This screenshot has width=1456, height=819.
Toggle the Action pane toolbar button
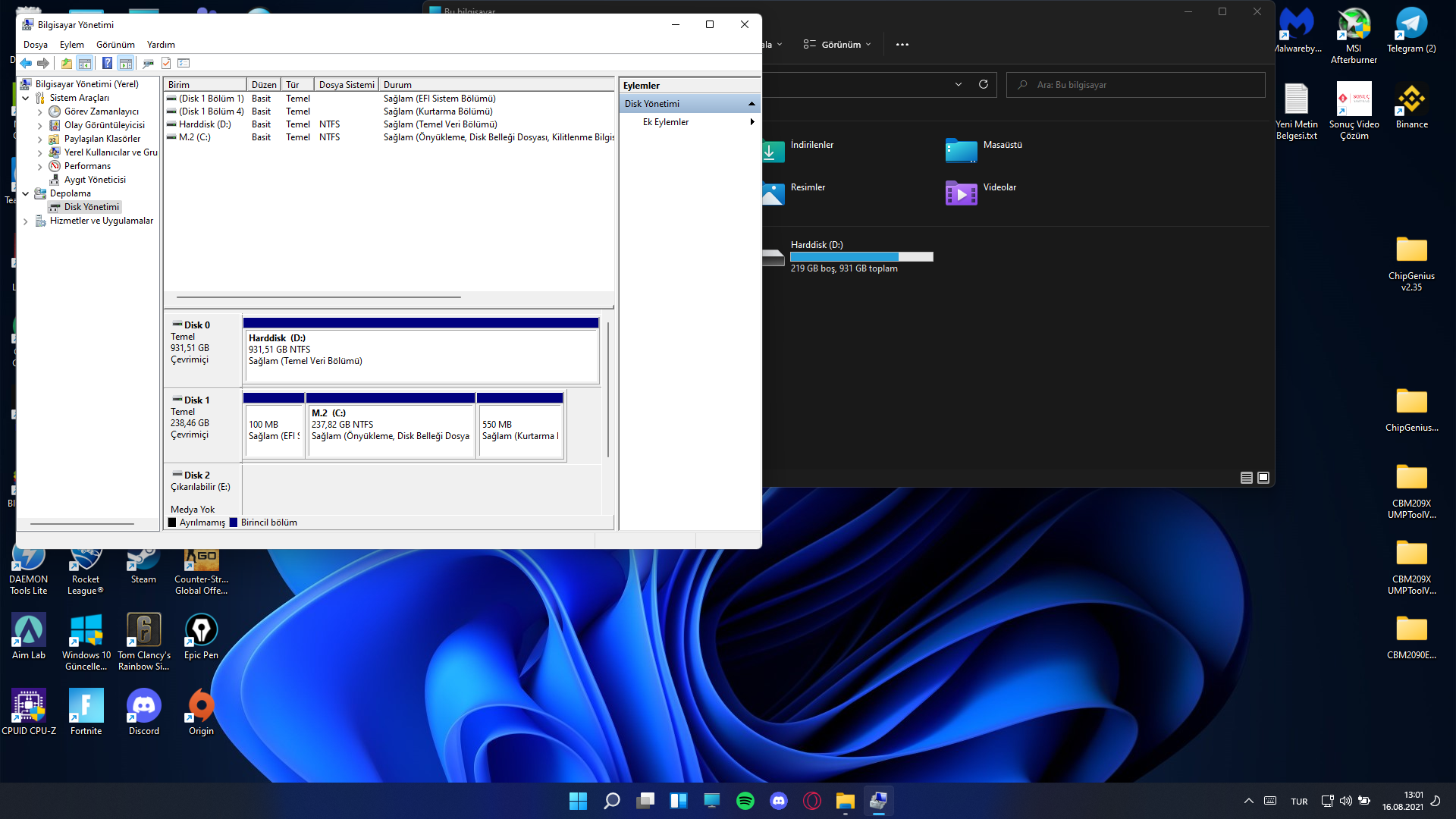(126, 64)
